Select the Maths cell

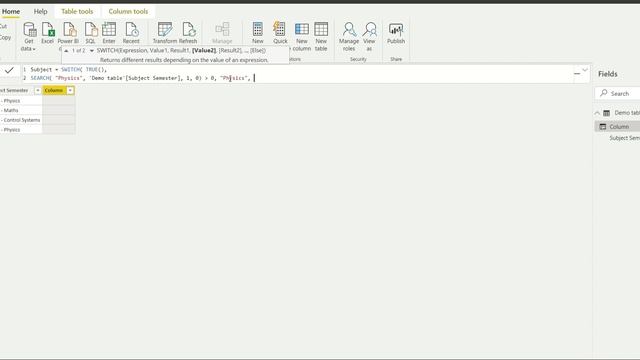point(21,110)
